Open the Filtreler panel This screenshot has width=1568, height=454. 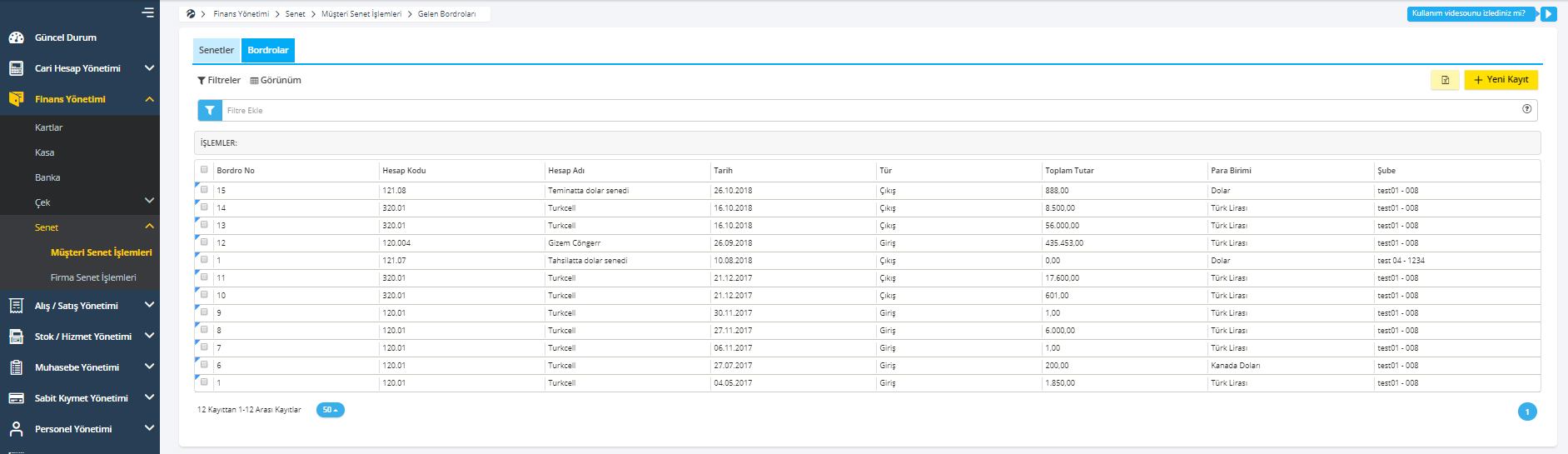219,80
